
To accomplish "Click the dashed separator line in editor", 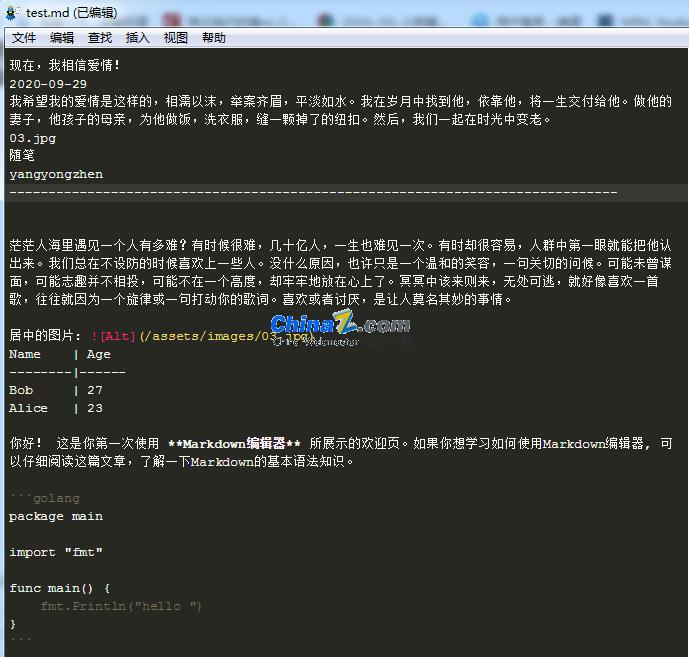I will coord(313,192).
